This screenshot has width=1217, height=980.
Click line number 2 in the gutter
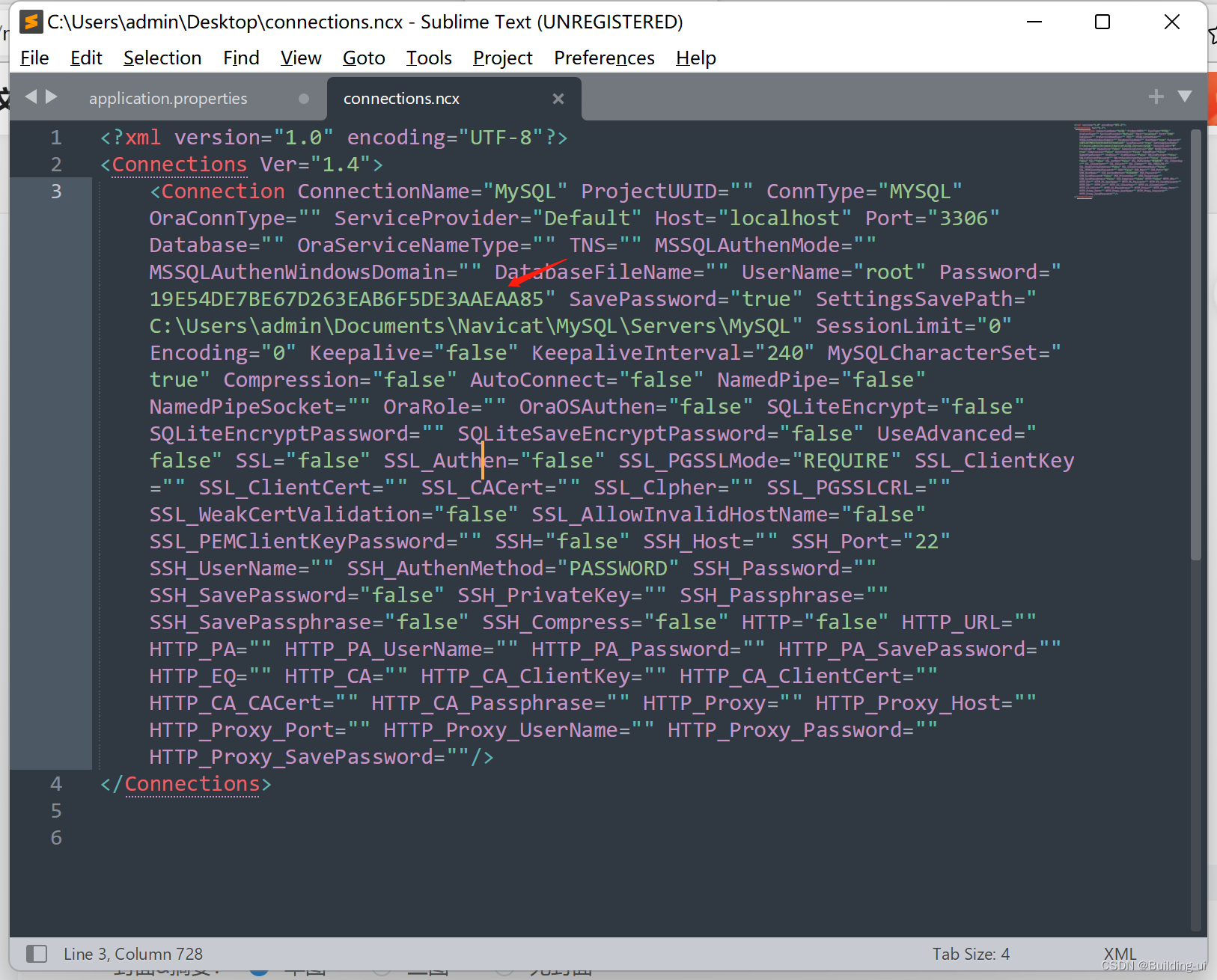56,165
